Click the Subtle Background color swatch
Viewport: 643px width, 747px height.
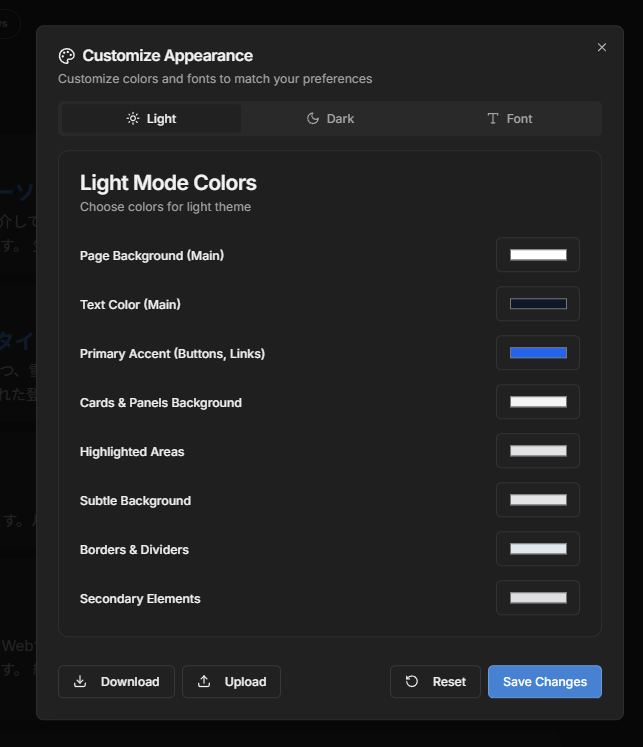pyautogui.click(x=538, y=500)
